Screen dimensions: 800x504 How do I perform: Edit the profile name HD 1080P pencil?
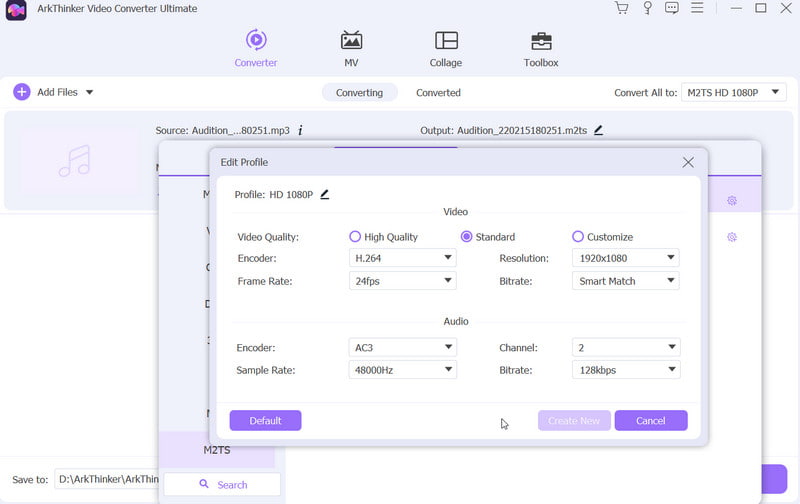tap(324, 194)
